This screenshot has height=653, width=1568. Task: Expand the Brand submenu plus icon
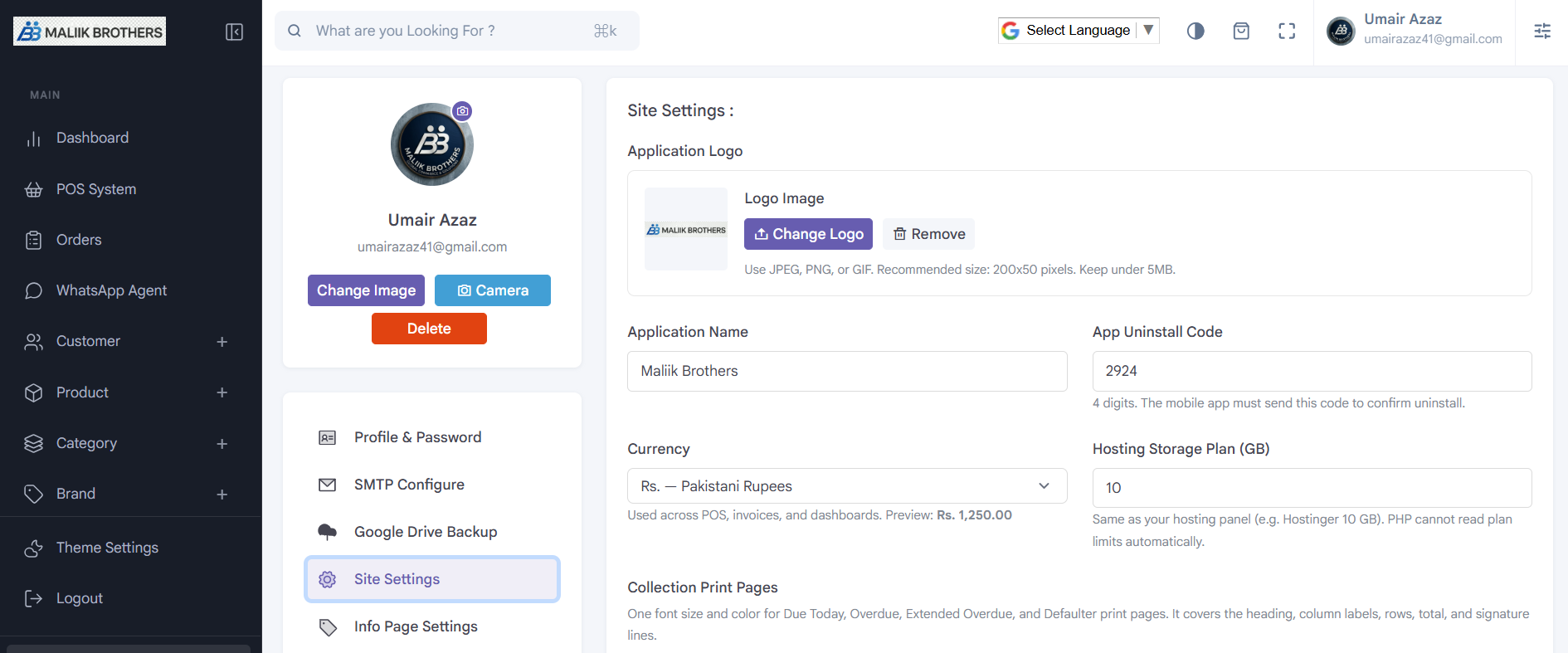pos(222,495)
